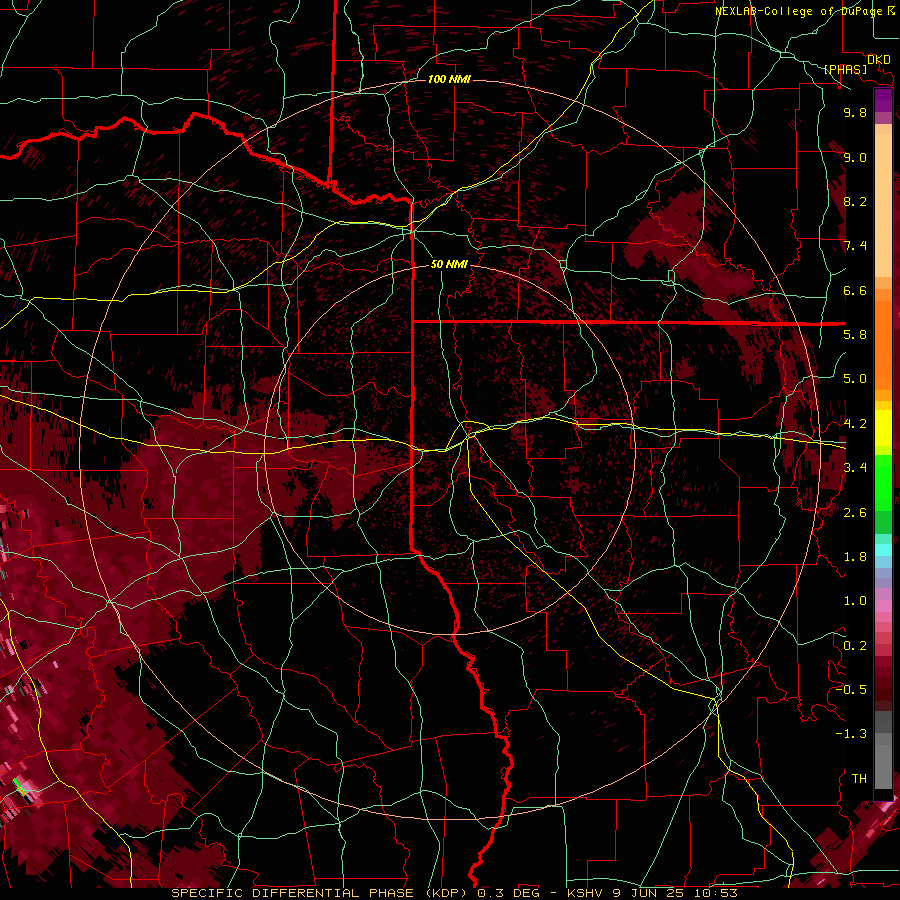
Task: Click the 9.8 value on the color scale
Action: (x=855, y=112)
